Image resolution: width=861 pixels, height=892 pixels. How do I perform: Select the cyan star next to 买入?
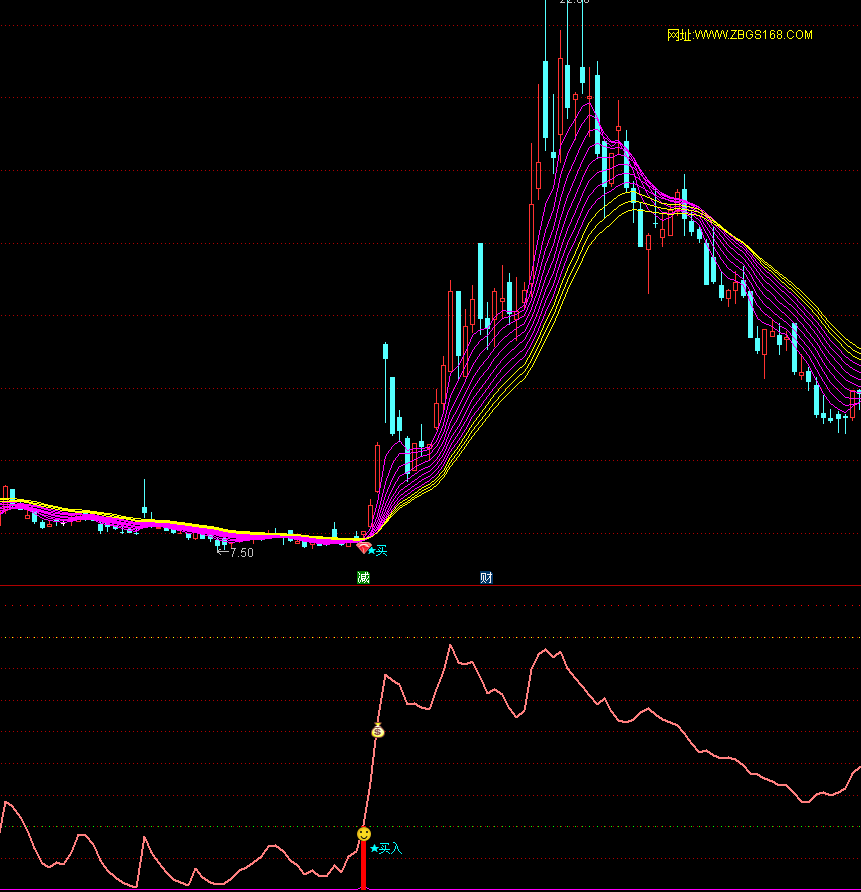click(375, 848)
